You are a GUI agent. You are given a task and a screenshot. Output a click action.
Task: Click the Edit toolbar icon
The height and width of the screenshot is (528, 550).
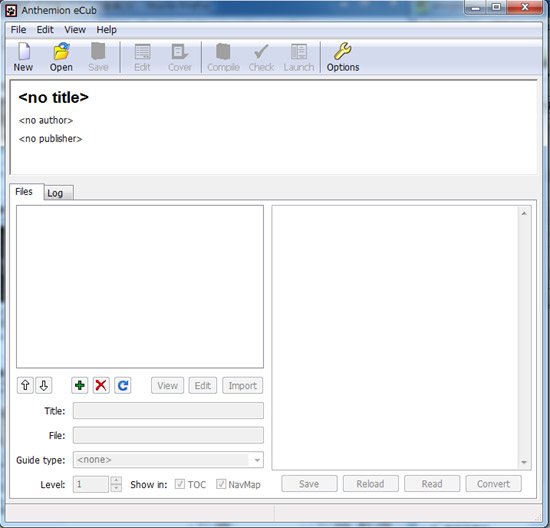coord(142,57)
